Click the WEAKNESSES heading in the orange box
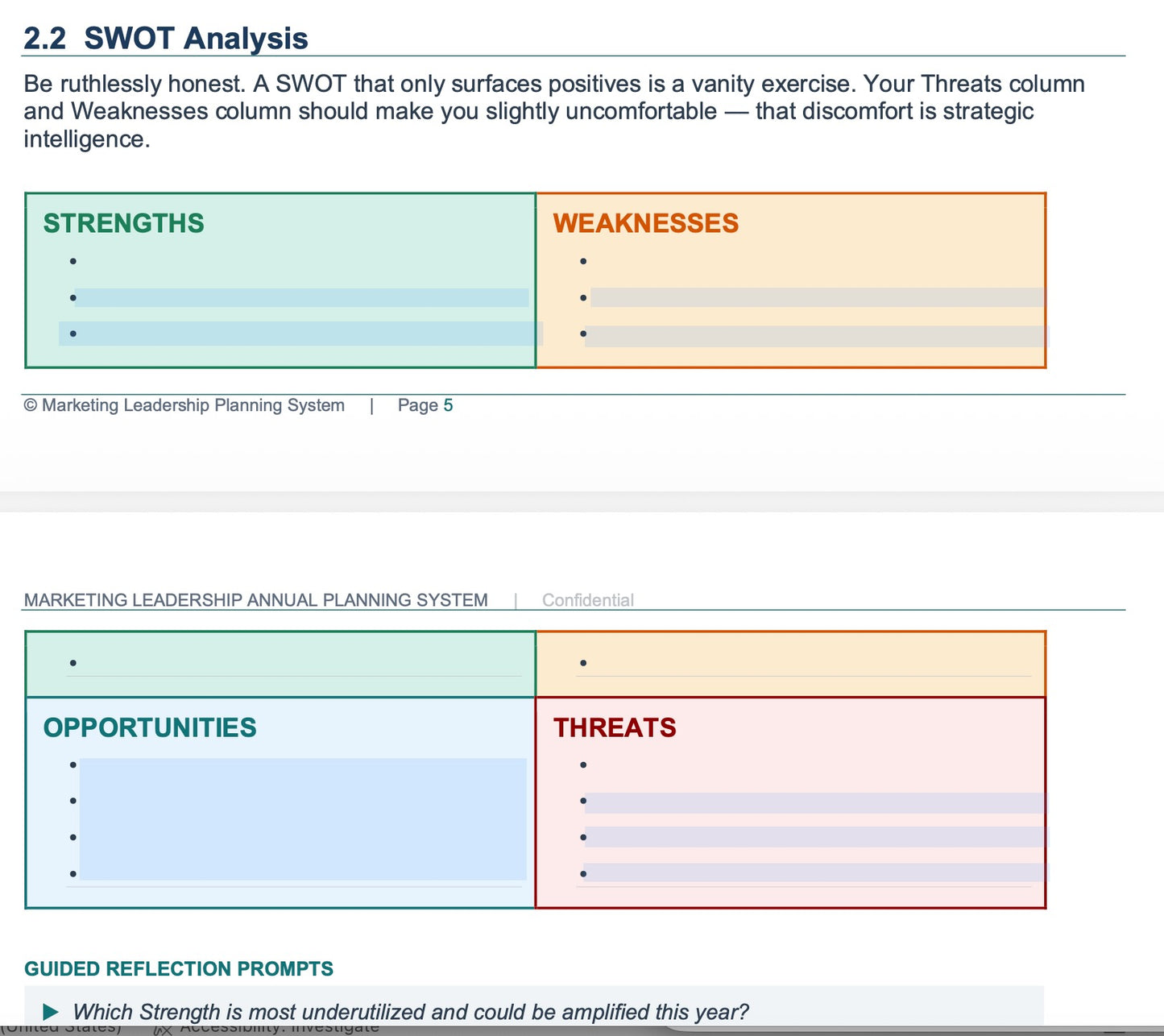 645,223
